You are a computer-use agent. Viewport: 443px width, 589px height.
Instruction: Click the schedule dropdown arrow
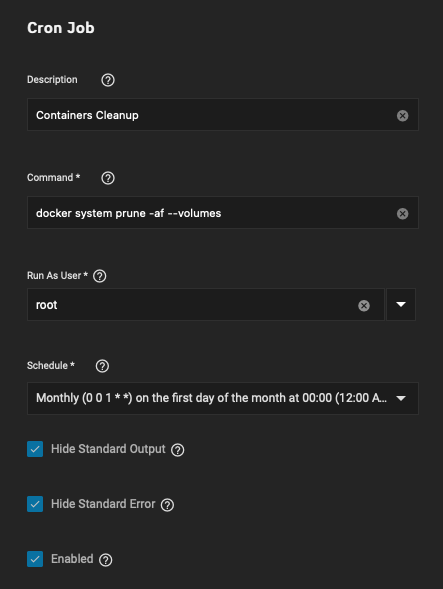click(x=401, y=398)
